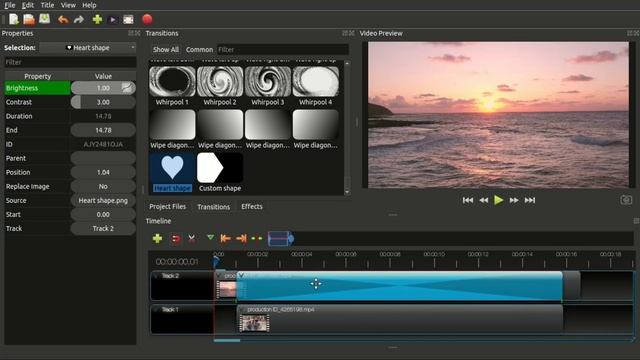The image size is (640, 360).
Task: Rewind the video preview
Action: coord(484,200)
